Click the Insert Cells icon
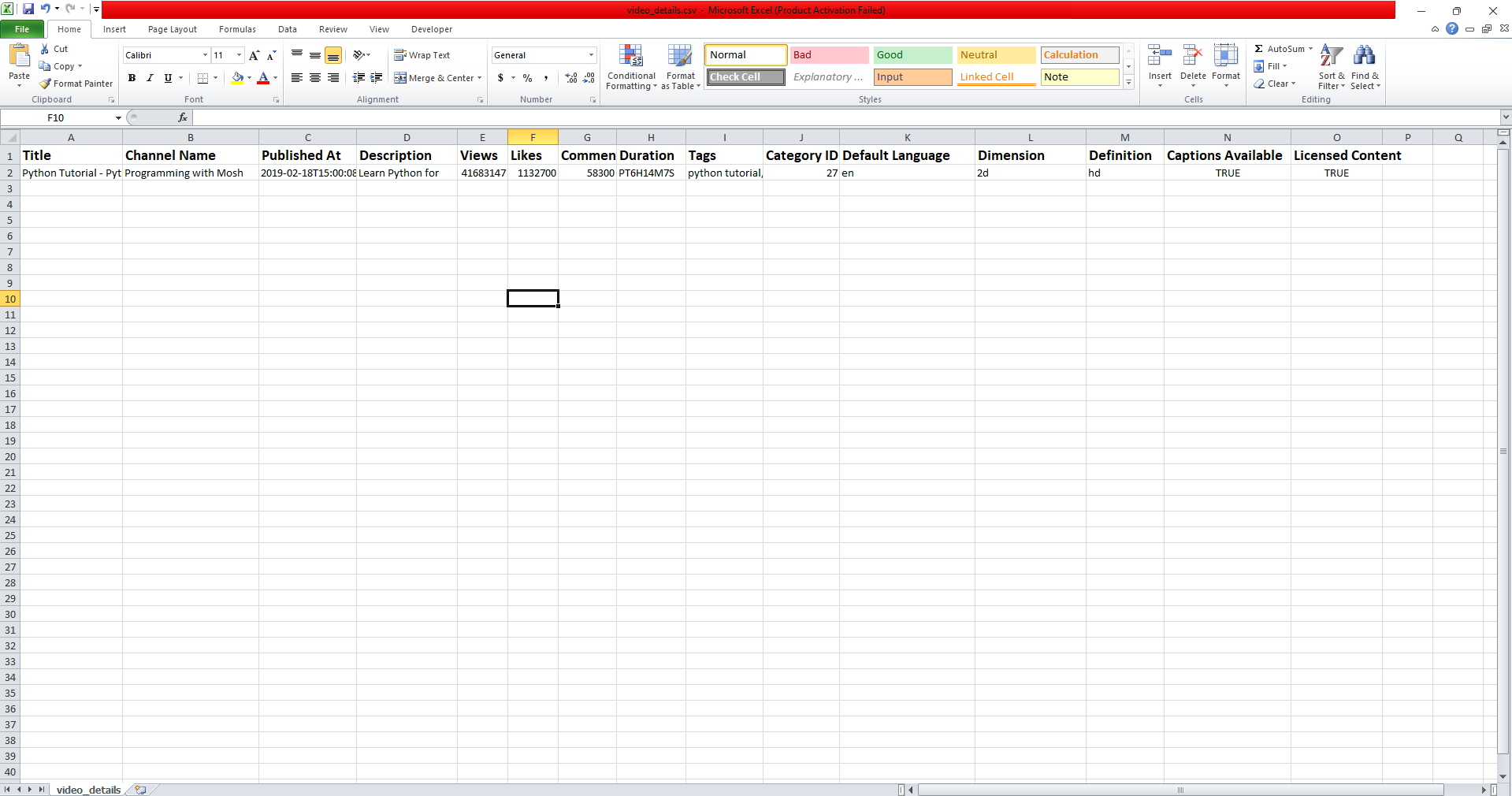 coord(1159,56)
